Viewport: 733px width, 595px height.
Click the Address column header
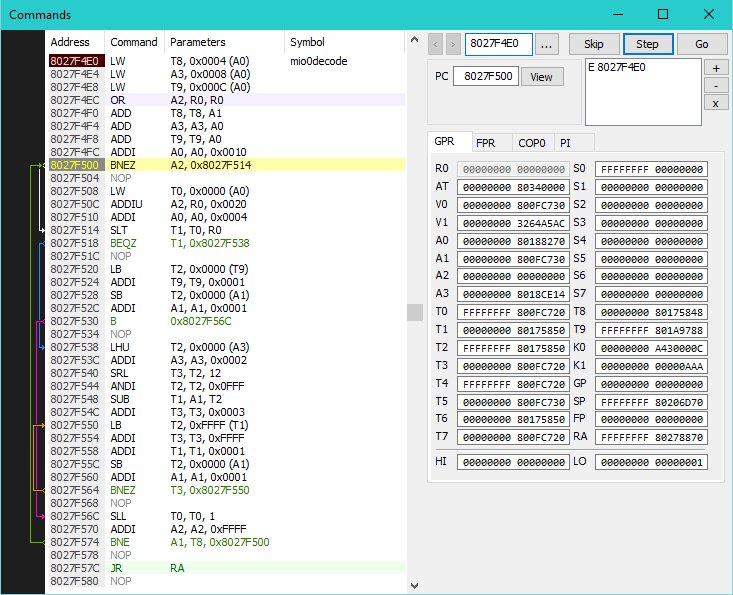75,42
